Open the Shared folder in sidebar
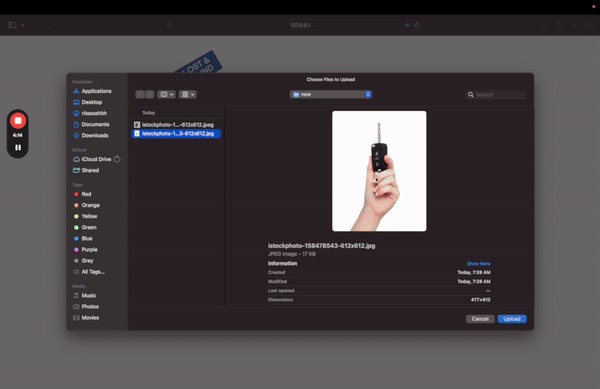600x389 pixels. point(86,170)
